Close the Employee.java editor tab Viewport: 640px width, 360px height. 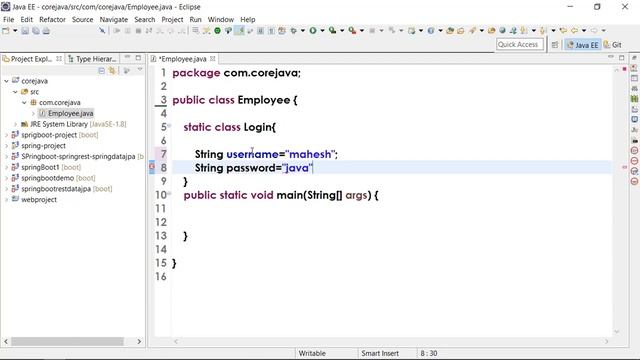tap(213, 59)
